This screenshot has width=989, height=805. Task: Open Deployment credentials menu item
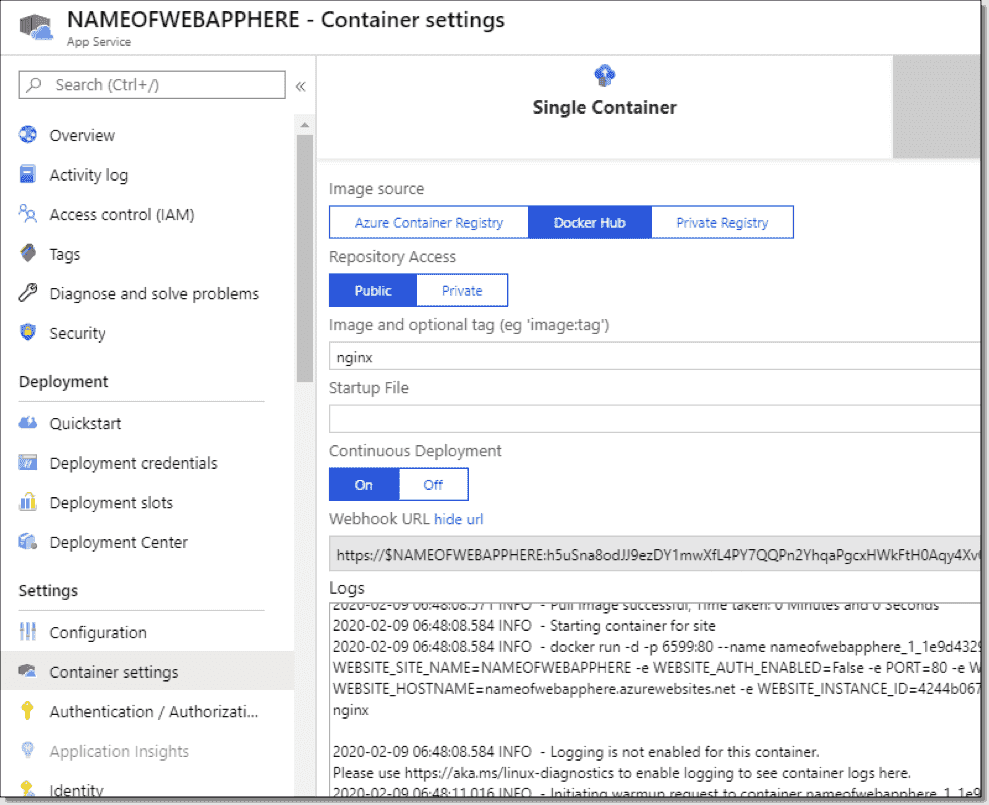(x=133, y=463)
